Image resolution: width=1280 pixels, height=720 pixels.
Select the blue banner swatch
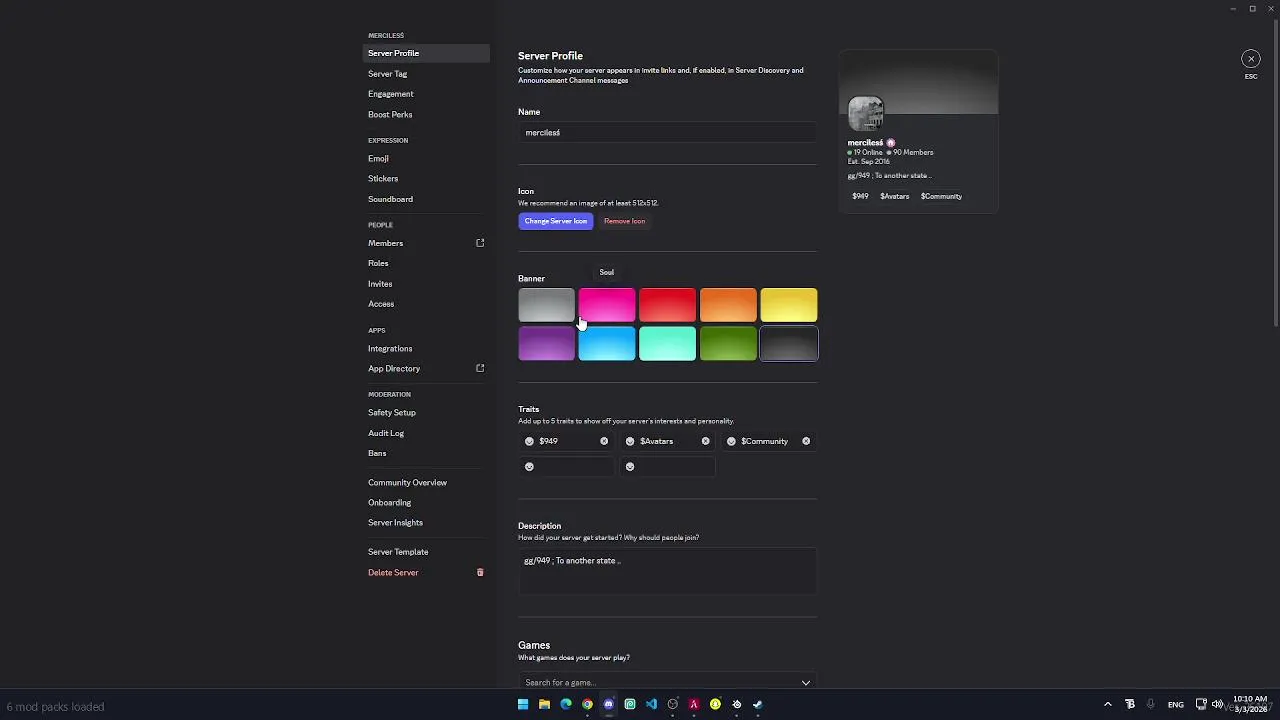tap(607, 344)
